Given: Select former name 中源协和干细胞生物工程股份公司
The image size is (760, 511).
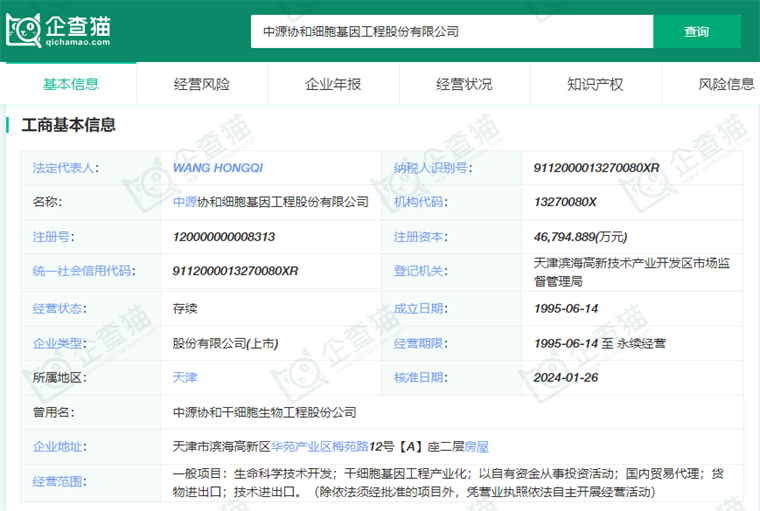Looking at the screenshot, I should coord(265,412).
